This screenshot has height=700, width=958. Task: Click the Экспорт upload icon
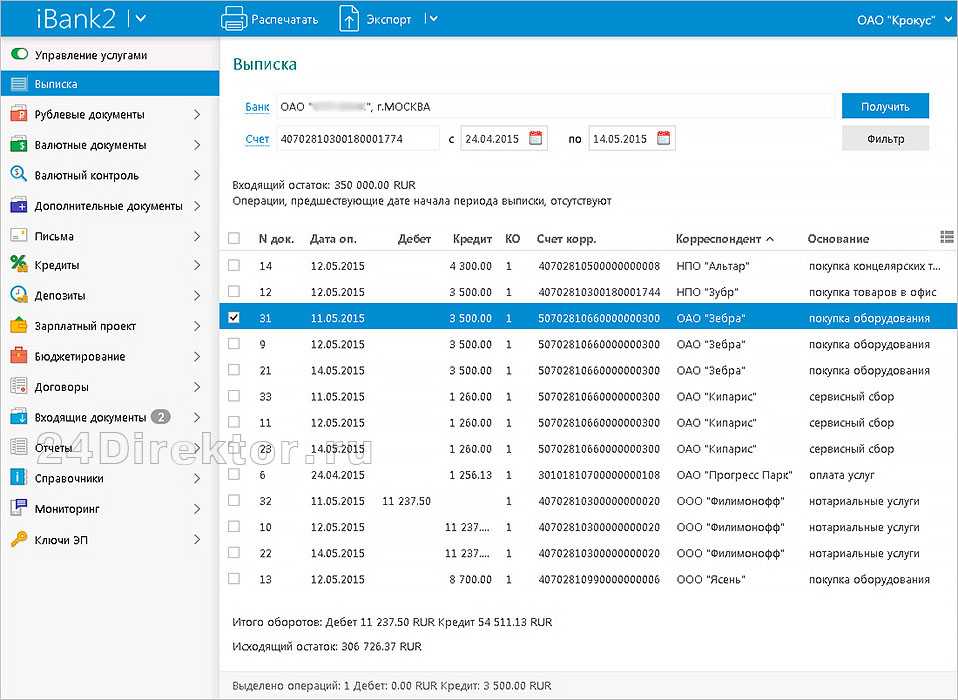(x=349, y=18)
